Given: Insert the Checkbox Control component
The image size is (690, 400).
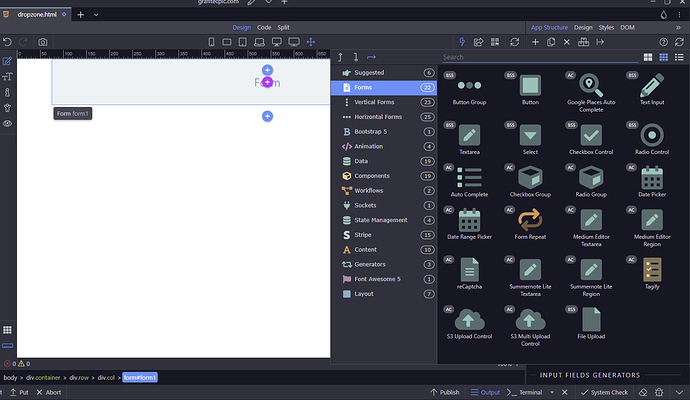Looking at the screenshot, I should 591,139.
